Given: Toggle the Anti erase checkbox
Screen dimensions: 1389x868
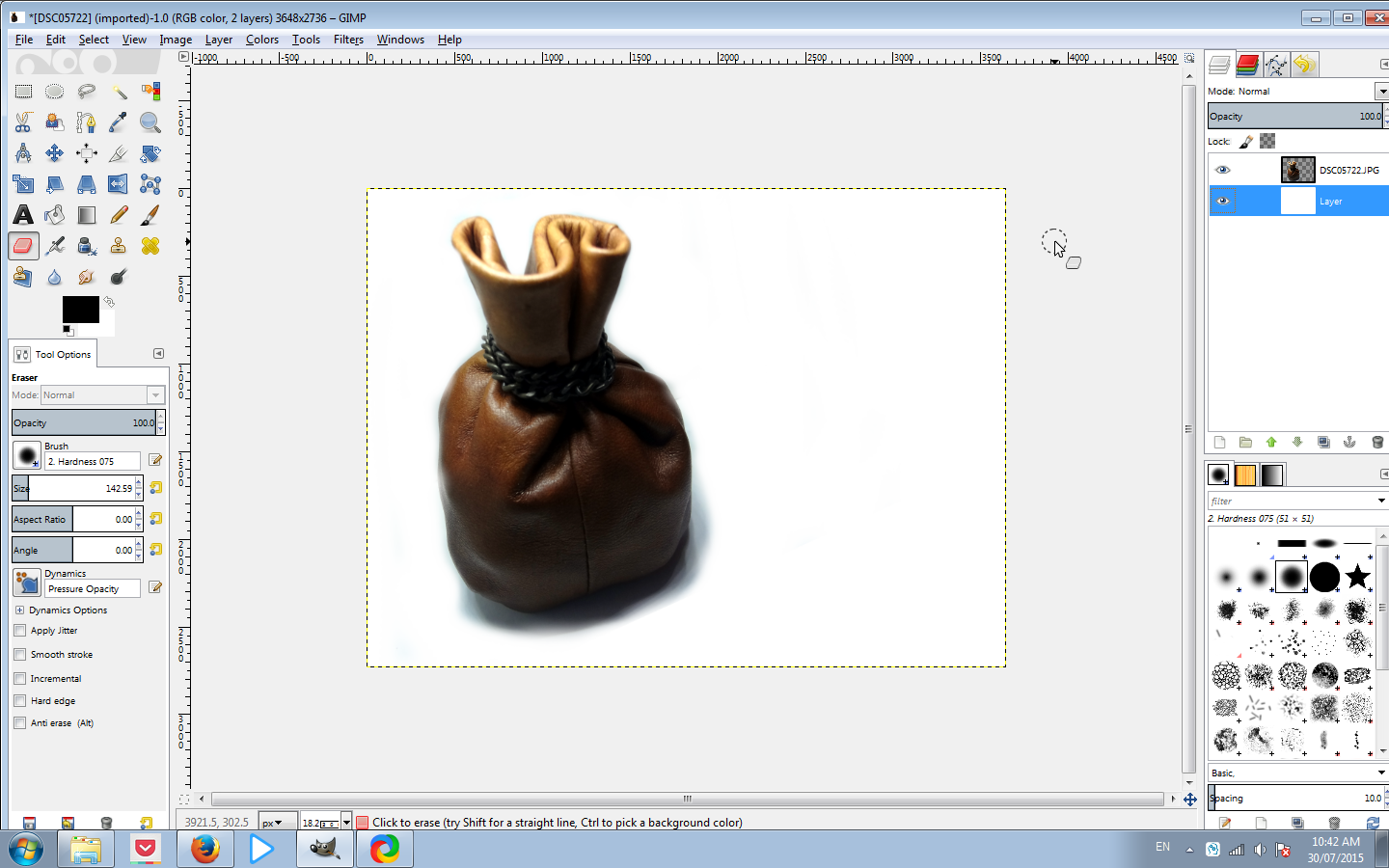Looking at the screenshot, I should tap(19, 722).
